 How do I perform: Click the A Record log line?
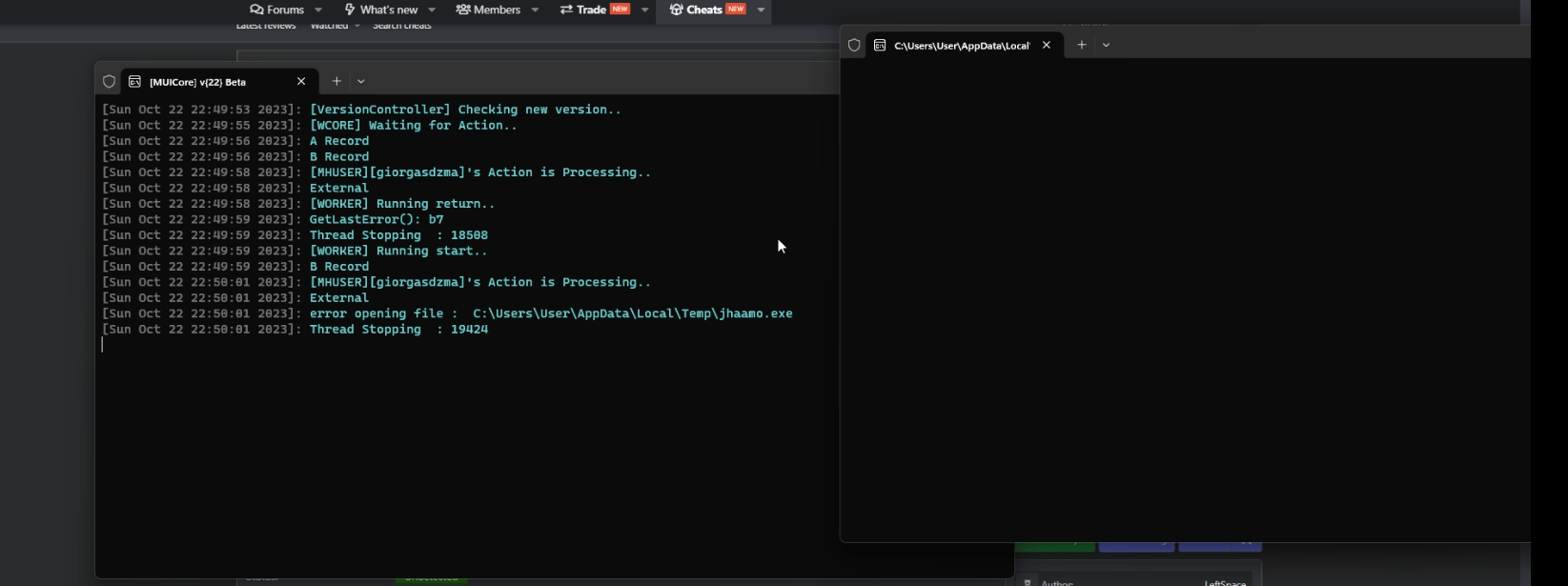(235, 141)
